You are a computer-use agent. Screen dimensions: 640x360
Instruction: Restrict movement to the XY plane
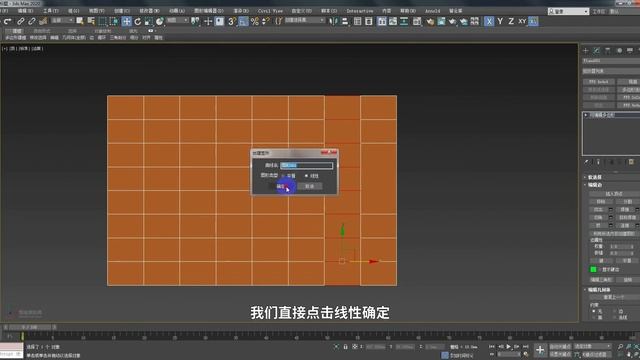(x=522, y=21)
